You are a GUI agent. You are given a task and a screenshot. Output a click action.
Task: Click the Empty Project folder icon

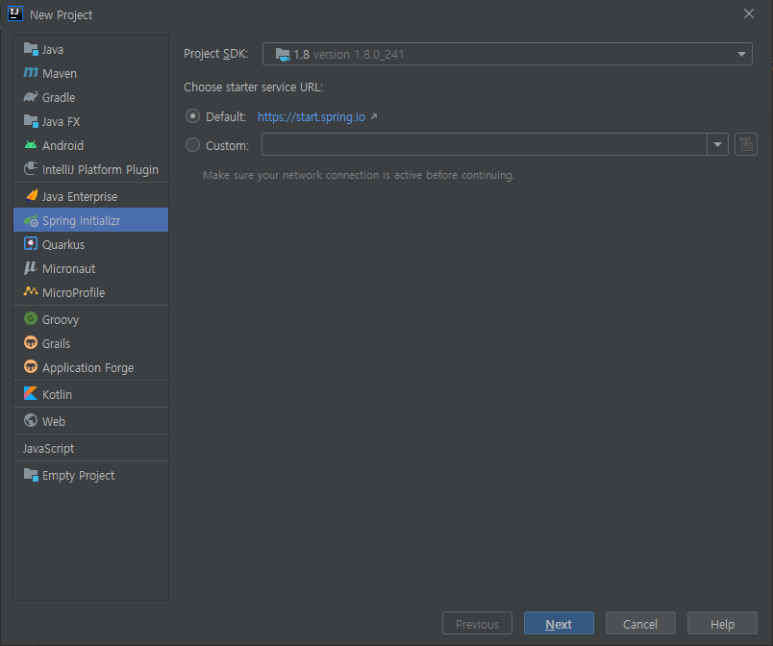(31, 475)
